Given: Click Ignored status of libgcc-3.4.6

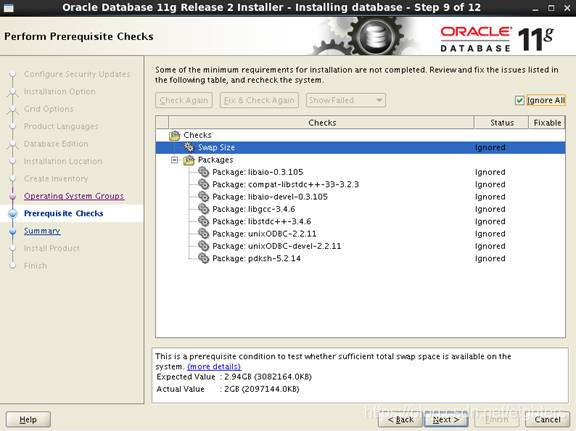Looking at the screenshot, I should (x=490, y=209).
